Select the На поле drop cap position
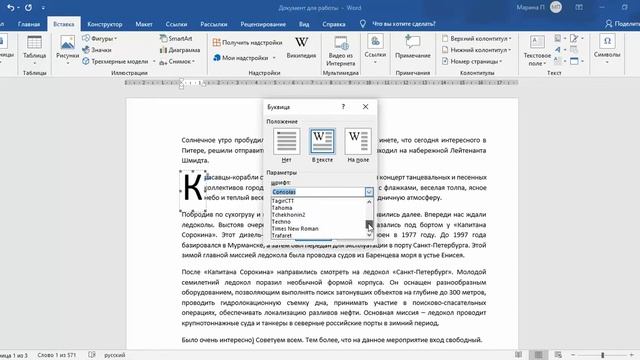 (x=358, y=145)
